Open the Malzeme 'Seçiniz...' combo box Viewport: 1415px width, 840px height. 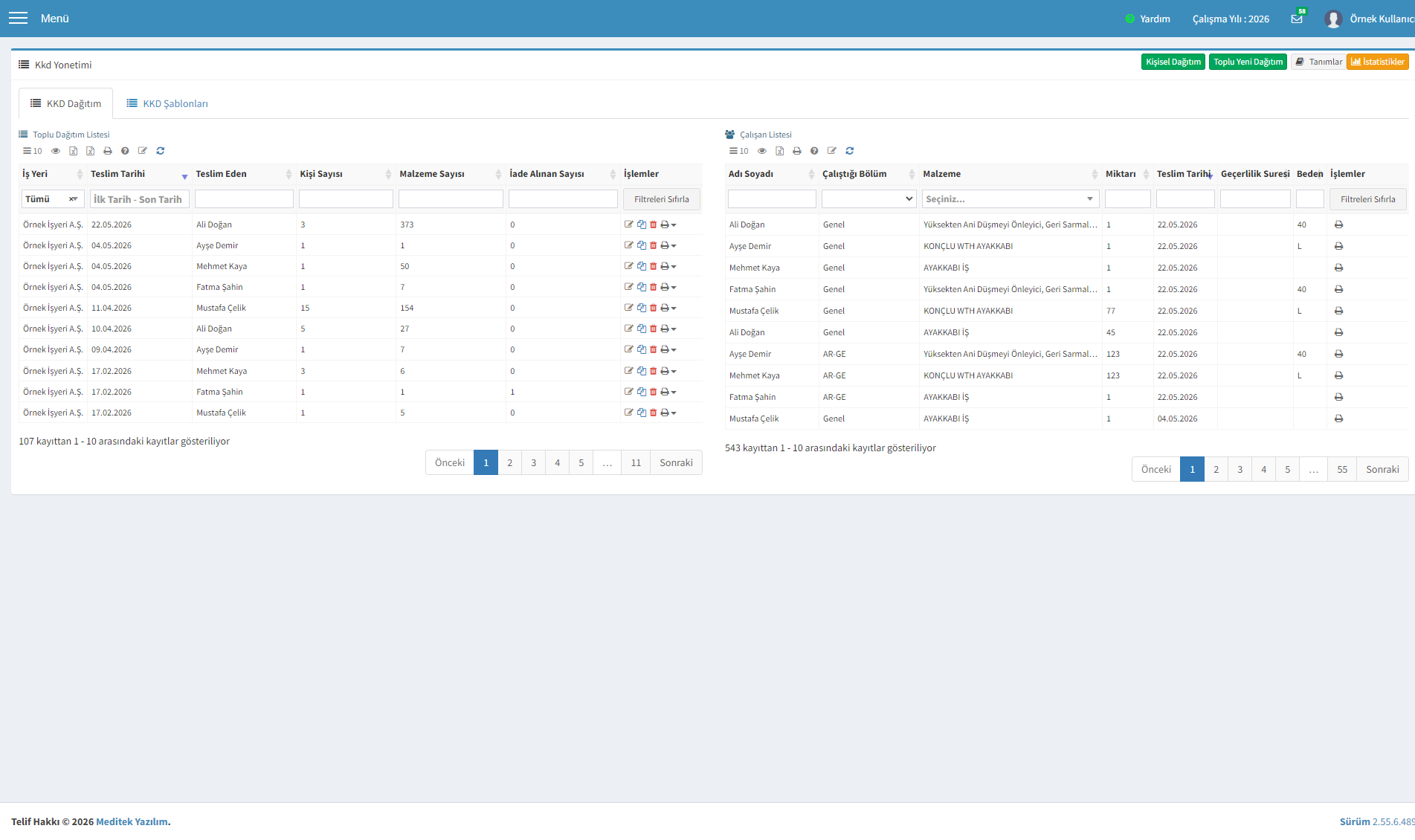coord(1011,199)
